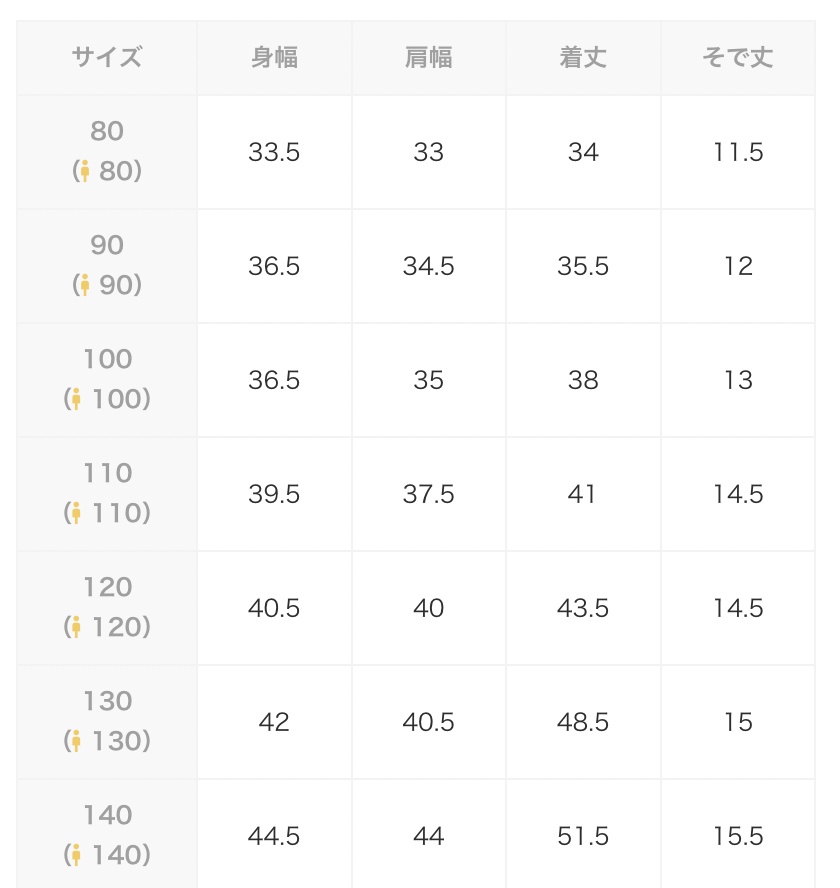Click the 37.5 shoulder width cell

point(429,494)
